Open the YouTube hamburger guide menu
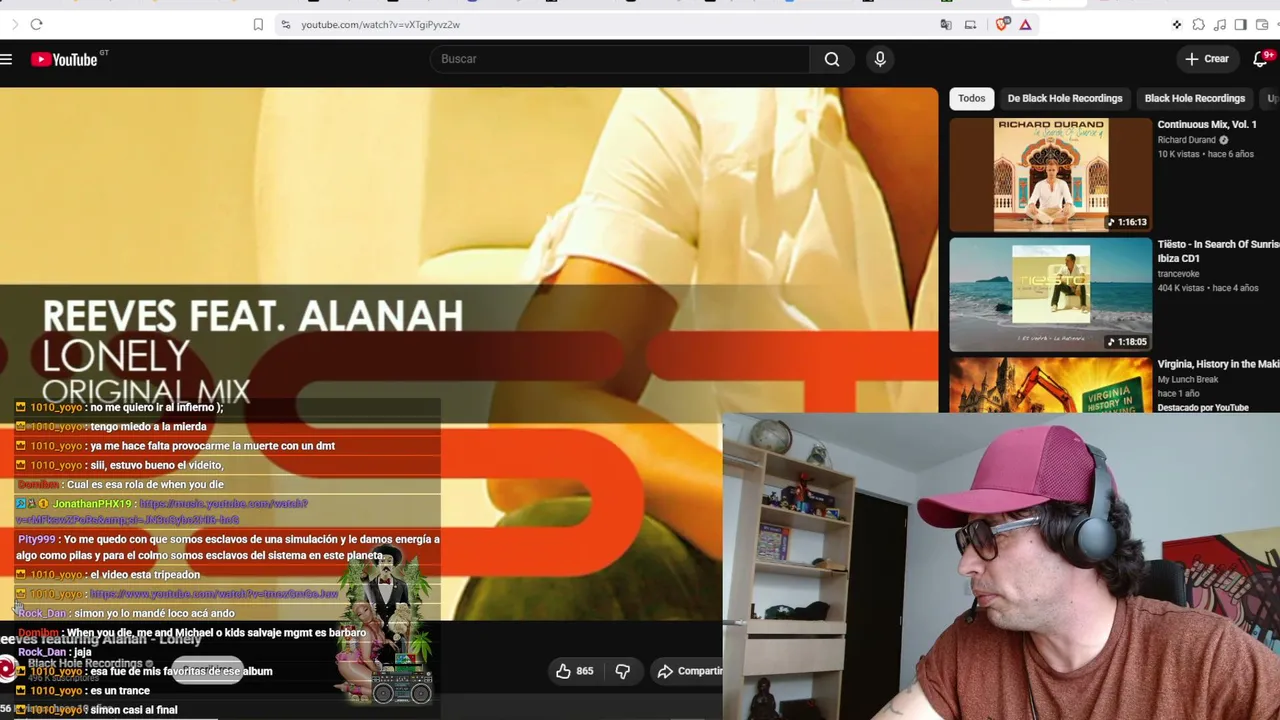The image size is (1280, 720). [6, 59]
